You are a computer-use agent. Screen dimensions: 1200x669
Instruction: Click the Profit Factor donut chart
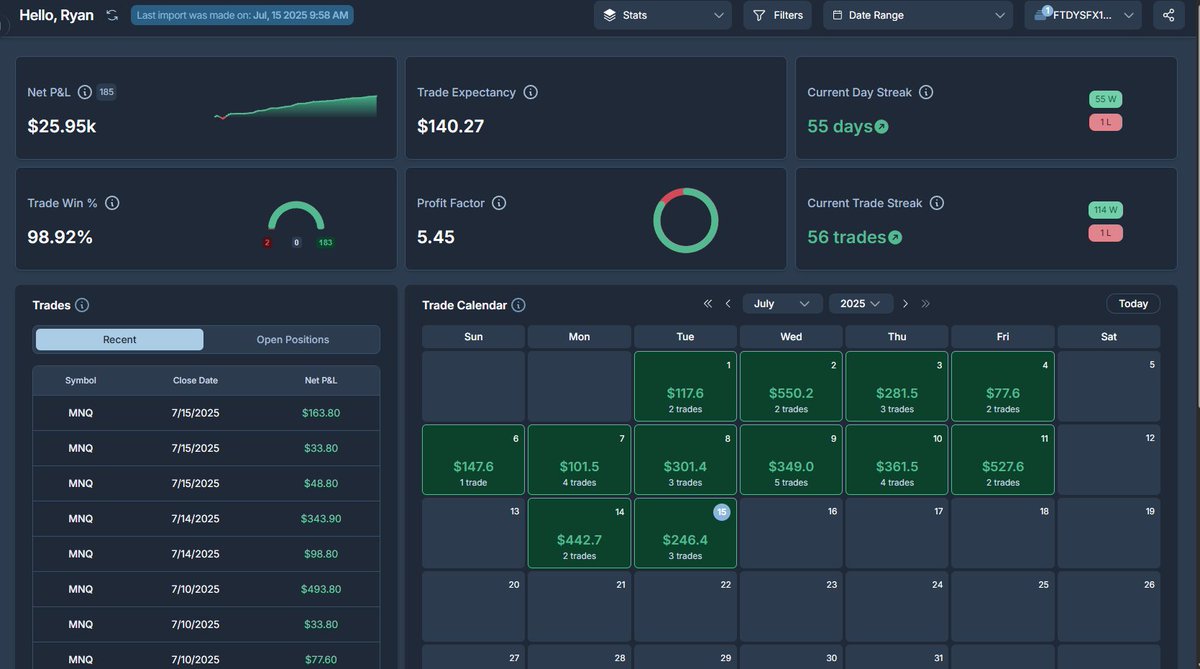(686, 220)
